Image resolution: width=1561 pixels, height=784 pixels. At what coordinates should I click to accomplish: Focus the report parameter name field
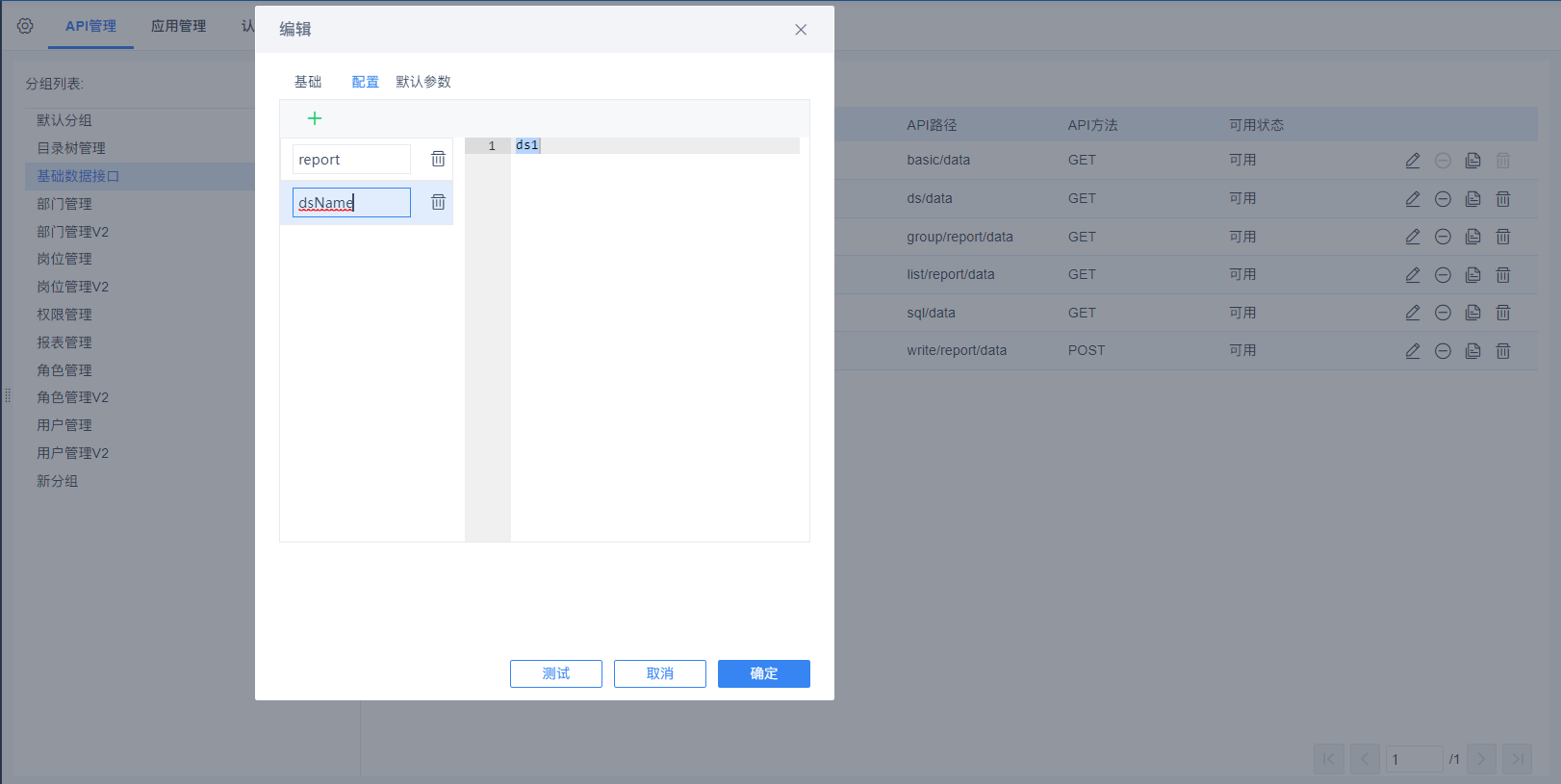[351, 159]
